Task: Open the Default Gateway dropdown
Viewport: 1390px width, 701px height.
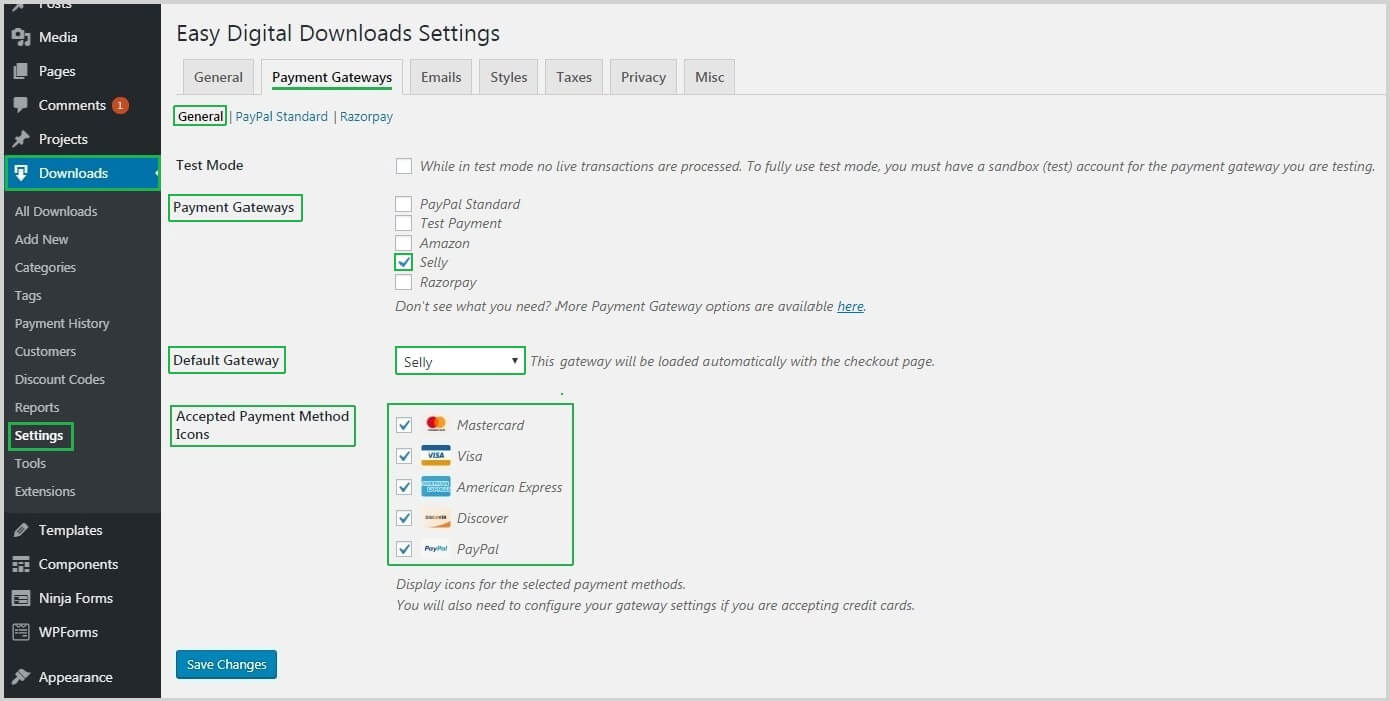Action: pyautogui.click(x=460, y=362)
